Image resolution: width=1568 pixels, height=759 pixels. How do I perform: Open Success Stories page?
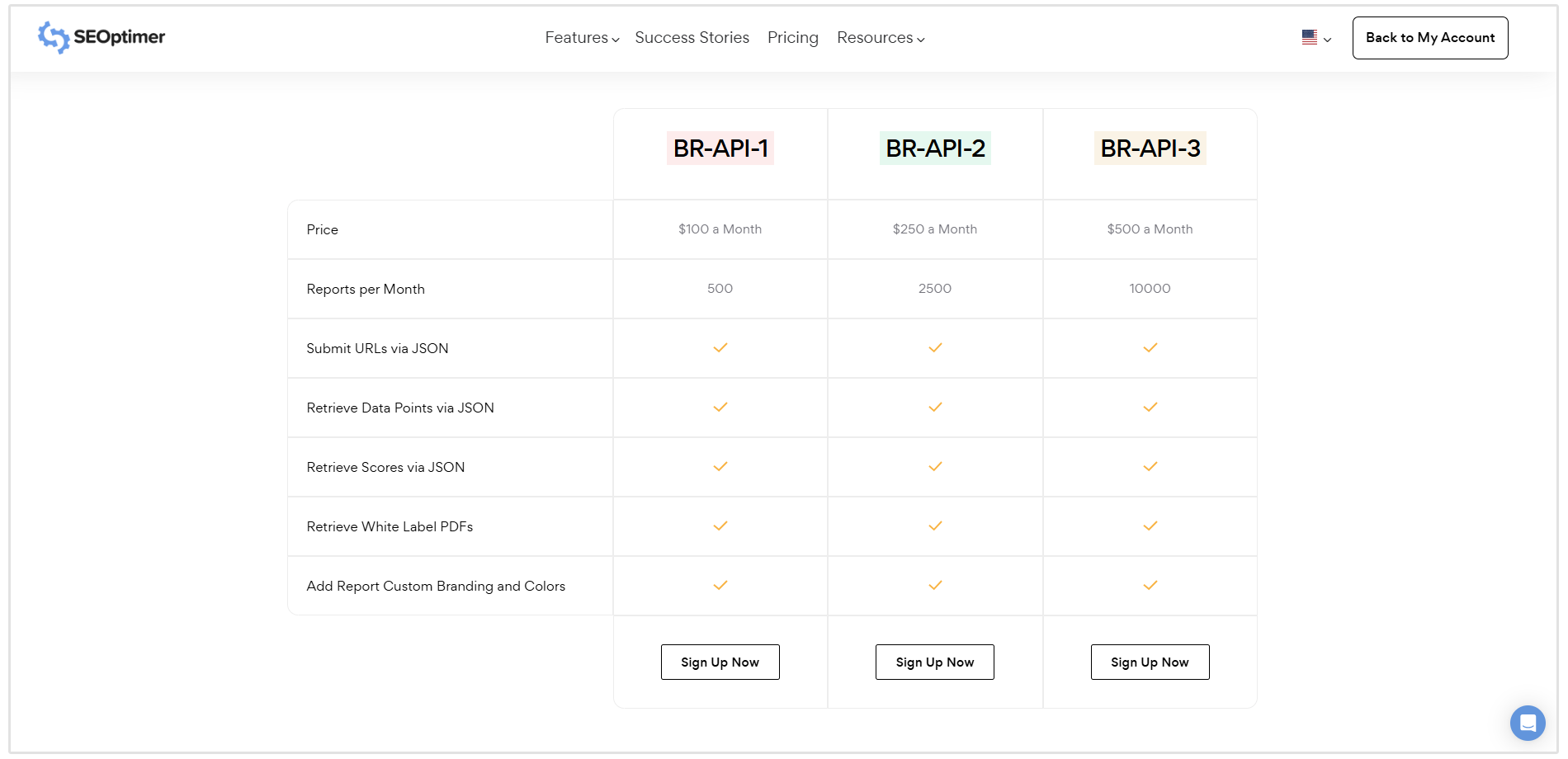692,38
